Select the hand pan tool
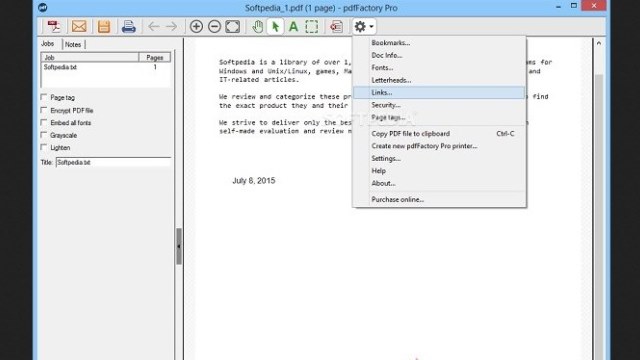This screenshot has height=360, width=640. pyautogui.click(x=258, y=27)
